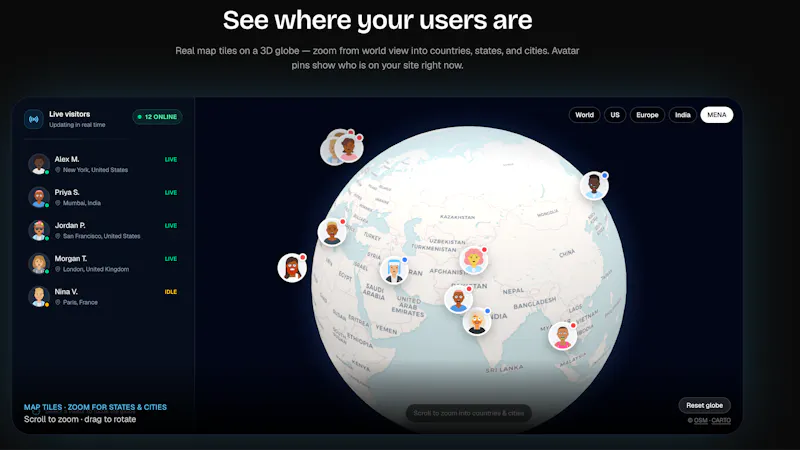
Task: Click Morgan T. avatar in visitor list
Action: click(x=39, y=264)
